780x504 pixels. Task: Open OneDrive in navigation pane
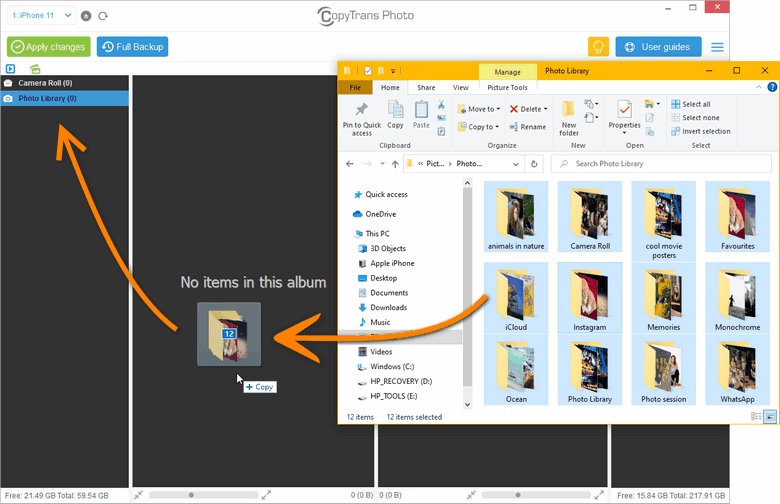pyautogui.click(x=375, y=214)
